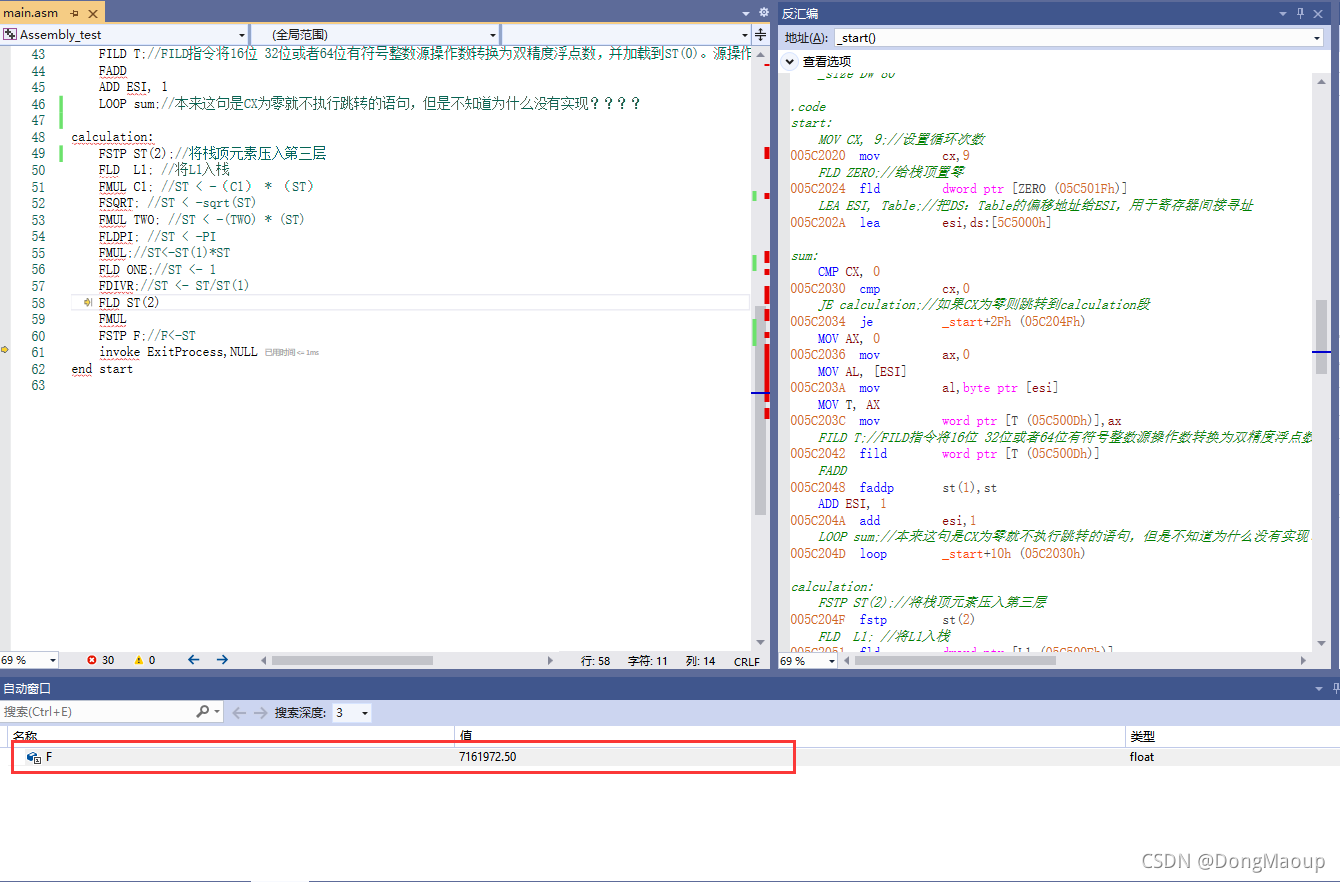Click the 字符: 11 character indicator

647,661
